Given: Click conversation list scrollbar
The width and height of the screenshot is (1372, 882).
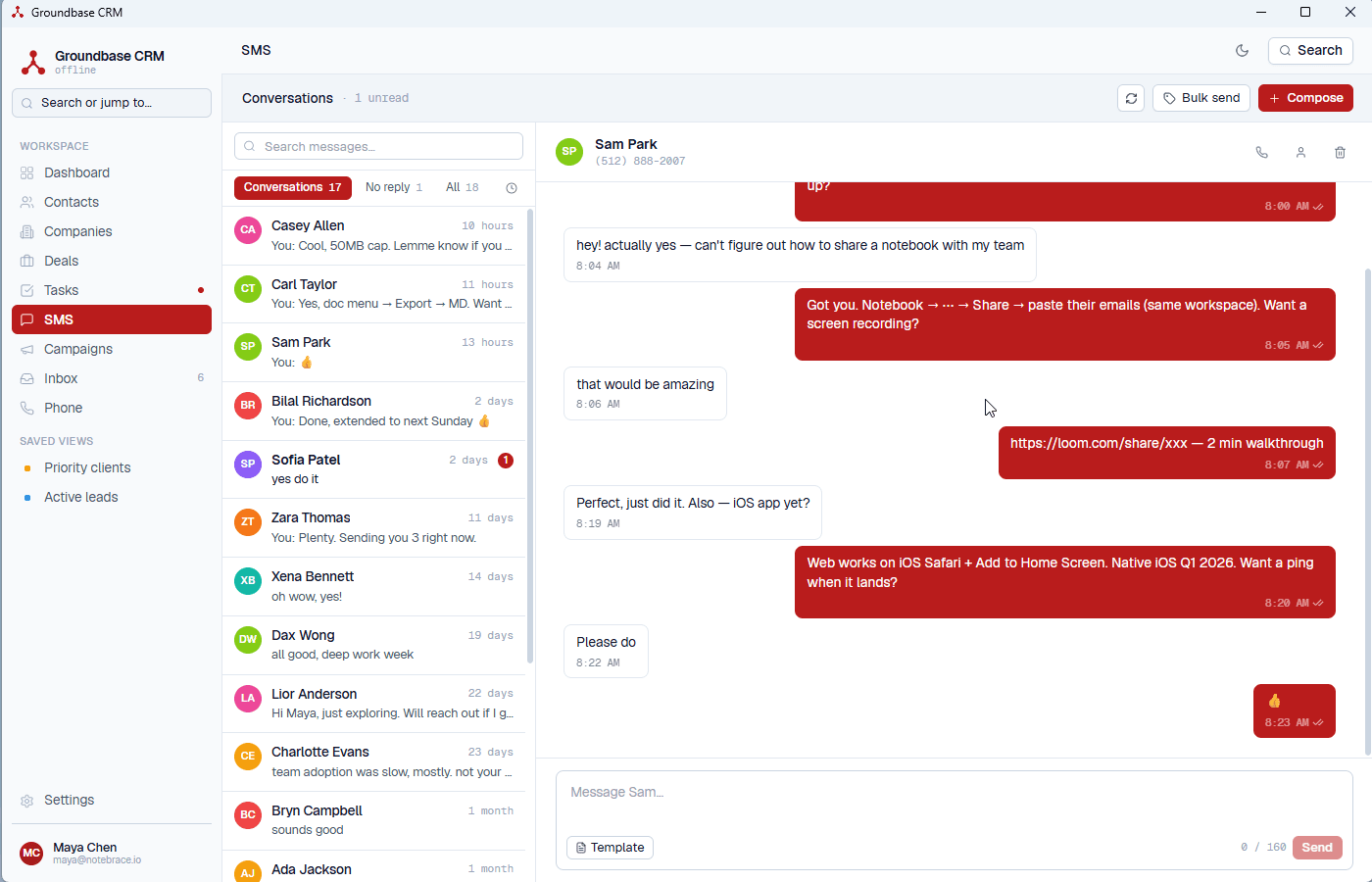Looking at the screenshot, I should coord(530,436).
